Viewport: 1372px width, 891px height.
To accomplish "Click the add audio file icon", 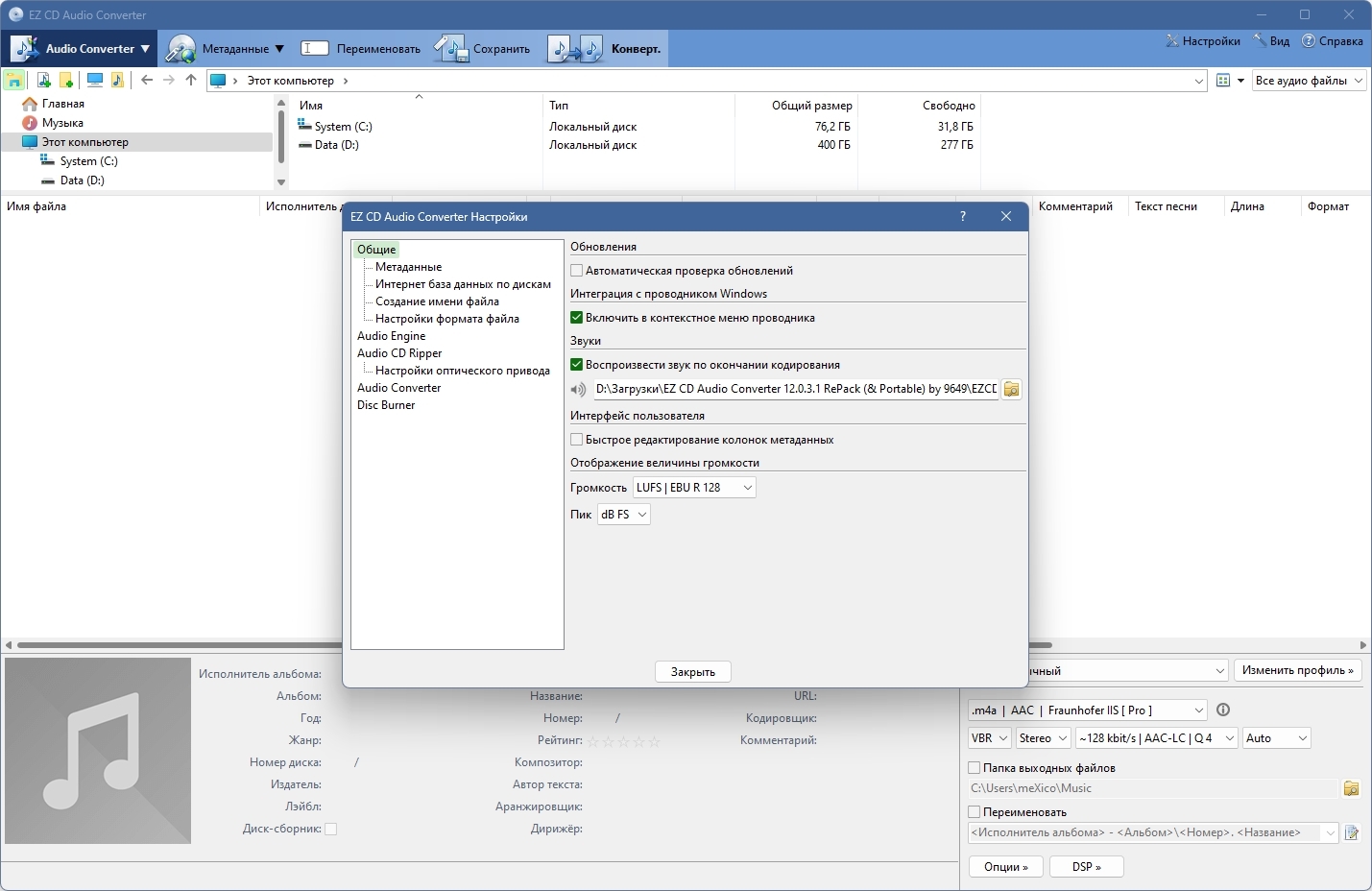I will click(43, 81).
